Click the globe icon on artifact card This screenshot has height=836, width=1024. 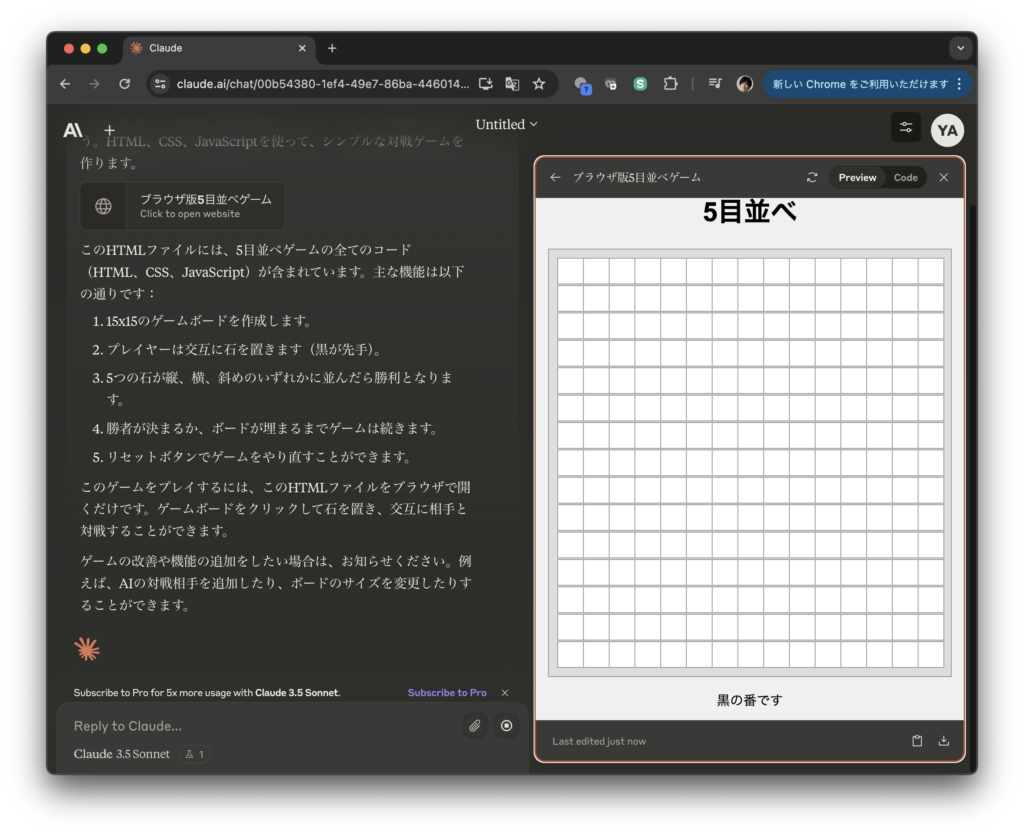103,206
